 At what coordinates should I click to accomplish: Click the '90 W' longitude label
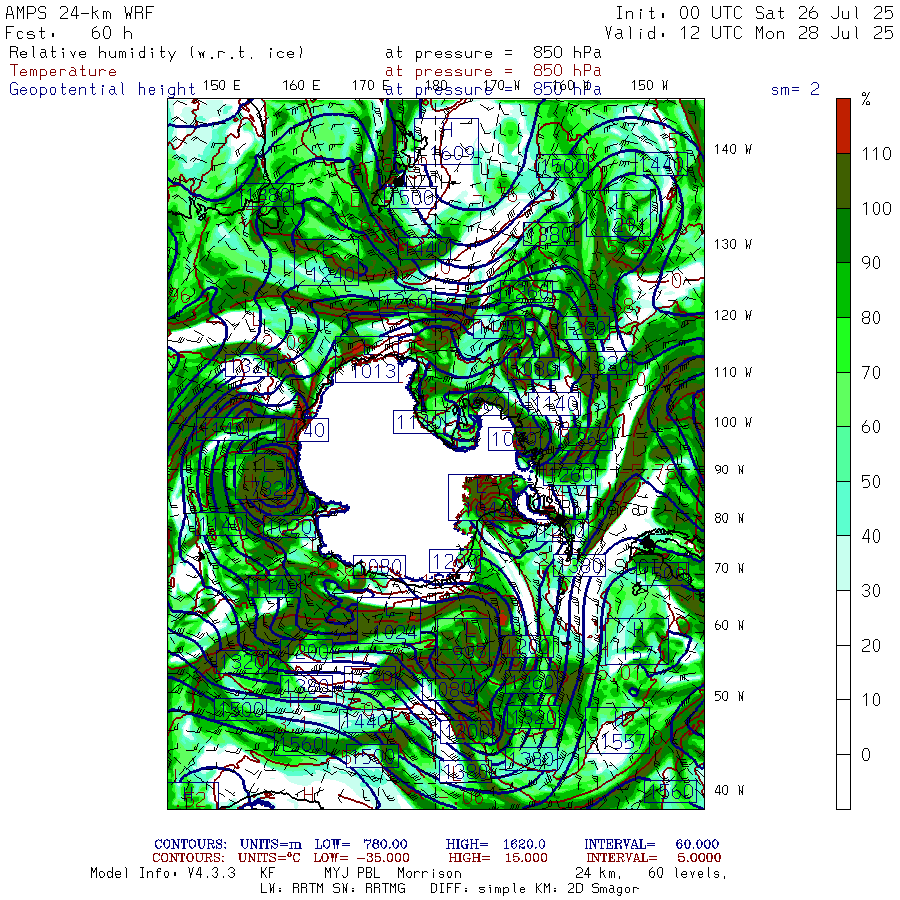729,470
